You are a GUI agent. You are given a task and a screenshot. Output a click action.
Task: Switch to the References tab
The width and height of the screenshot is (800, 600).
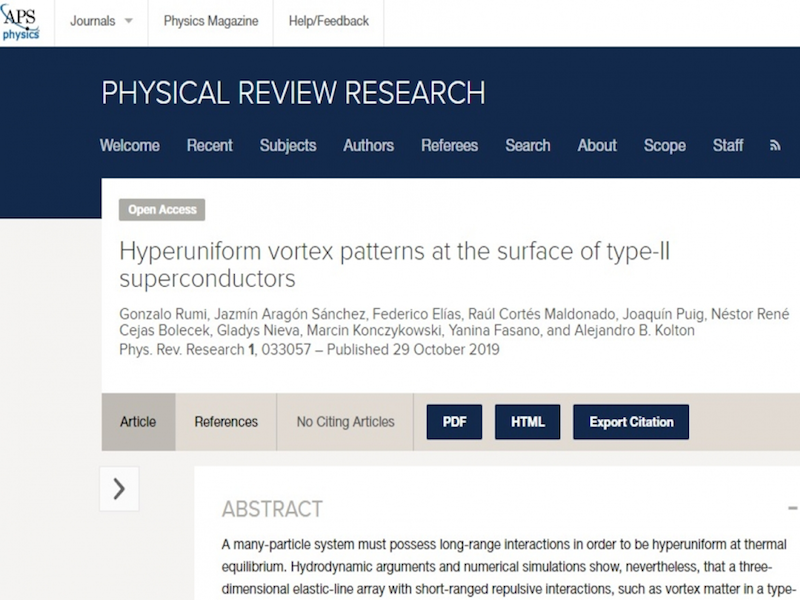(x=226, y=422)
